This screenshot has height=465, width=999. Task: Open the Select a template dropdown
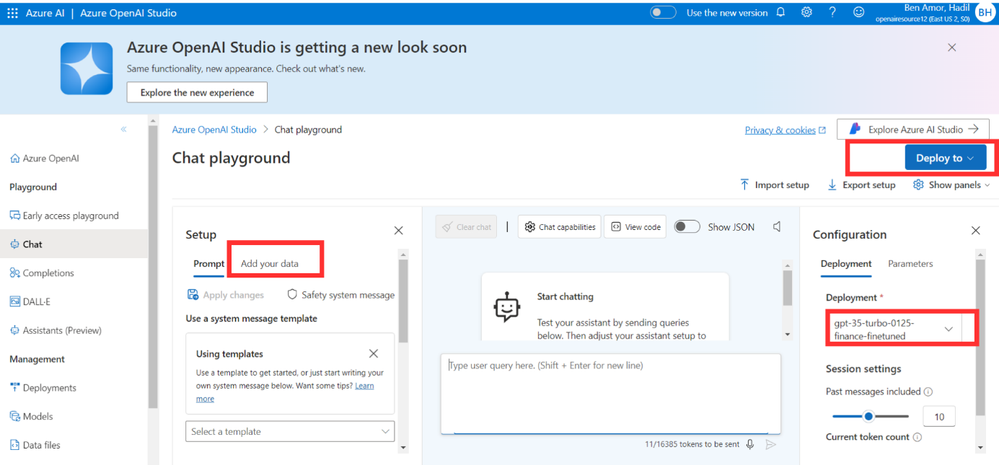point(290,431)
